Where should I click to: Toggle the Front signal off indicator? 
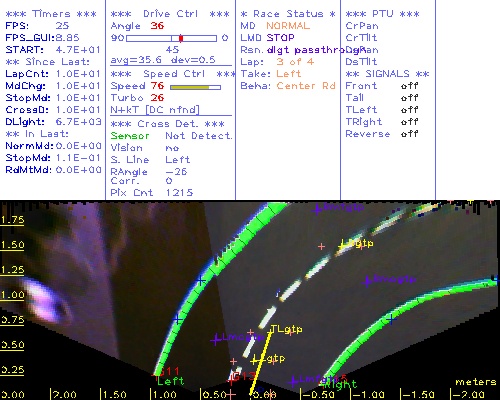coord(410,86)
